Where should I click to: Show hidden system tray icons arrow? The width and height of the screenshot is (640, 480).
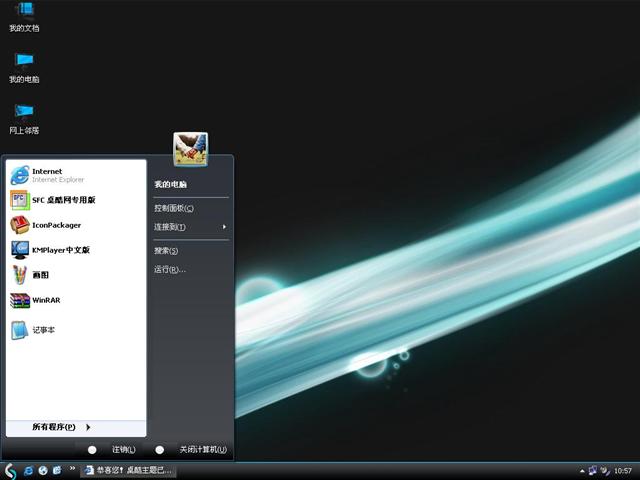(582, 471)
